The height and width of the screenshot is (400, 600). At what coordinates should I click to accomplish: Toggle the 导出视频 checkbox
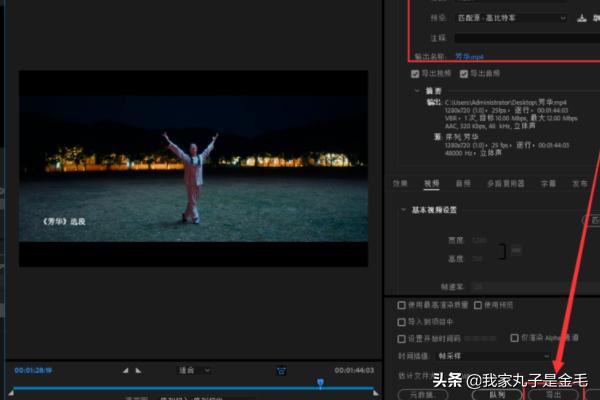tap(415, 73)
